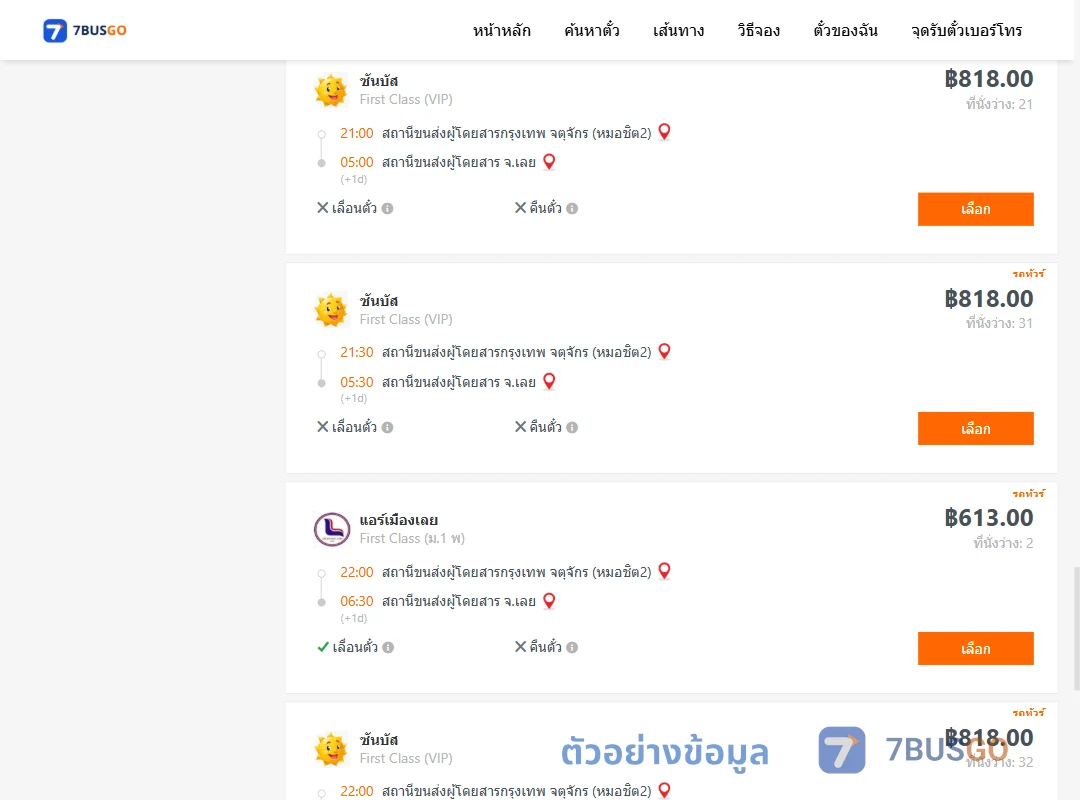Click the 7BUSGO logo in header
Viewport: 1080px width, 800px height.
(85, 30)
